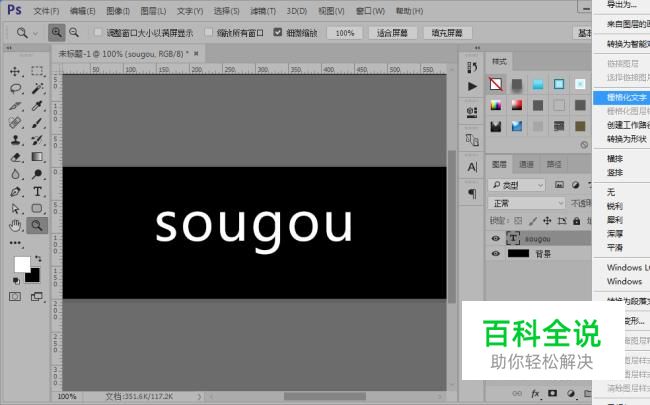Open the 文件(F) menu
Screen dimensions: 650x405
coord(46,11)
